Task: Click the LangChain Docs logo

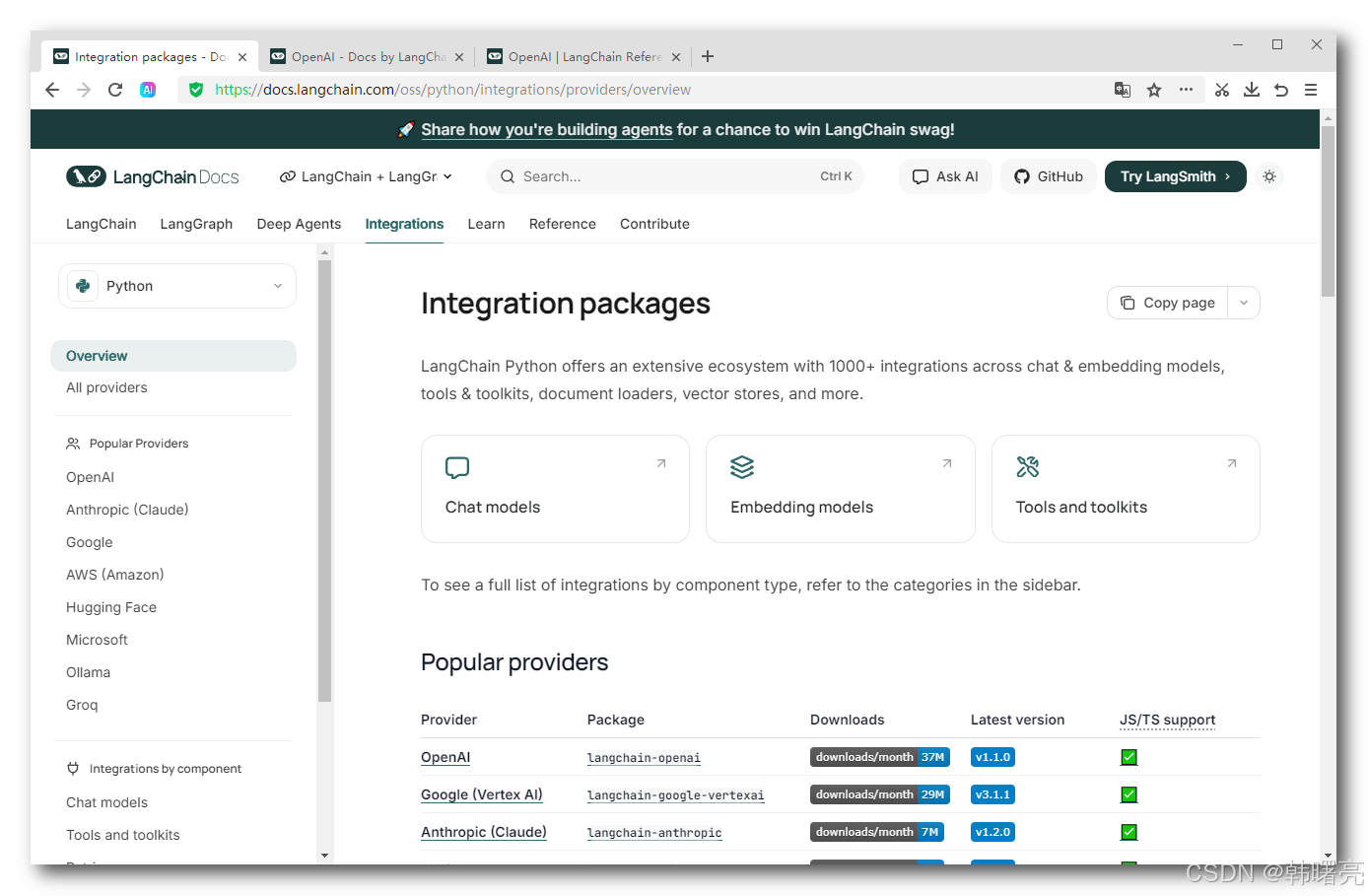Action: (153, 176)
